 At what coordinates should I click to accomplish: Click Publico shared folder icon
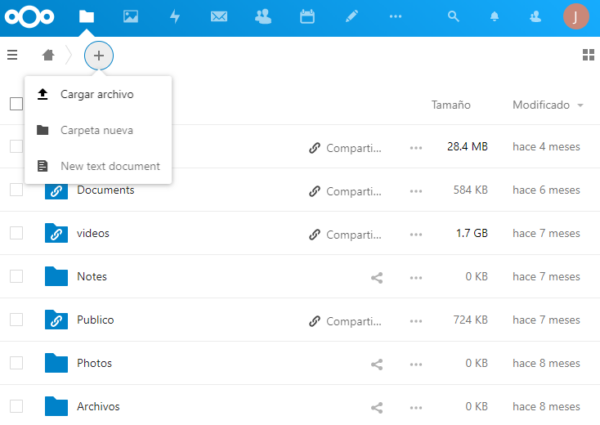tap(56, 319)
